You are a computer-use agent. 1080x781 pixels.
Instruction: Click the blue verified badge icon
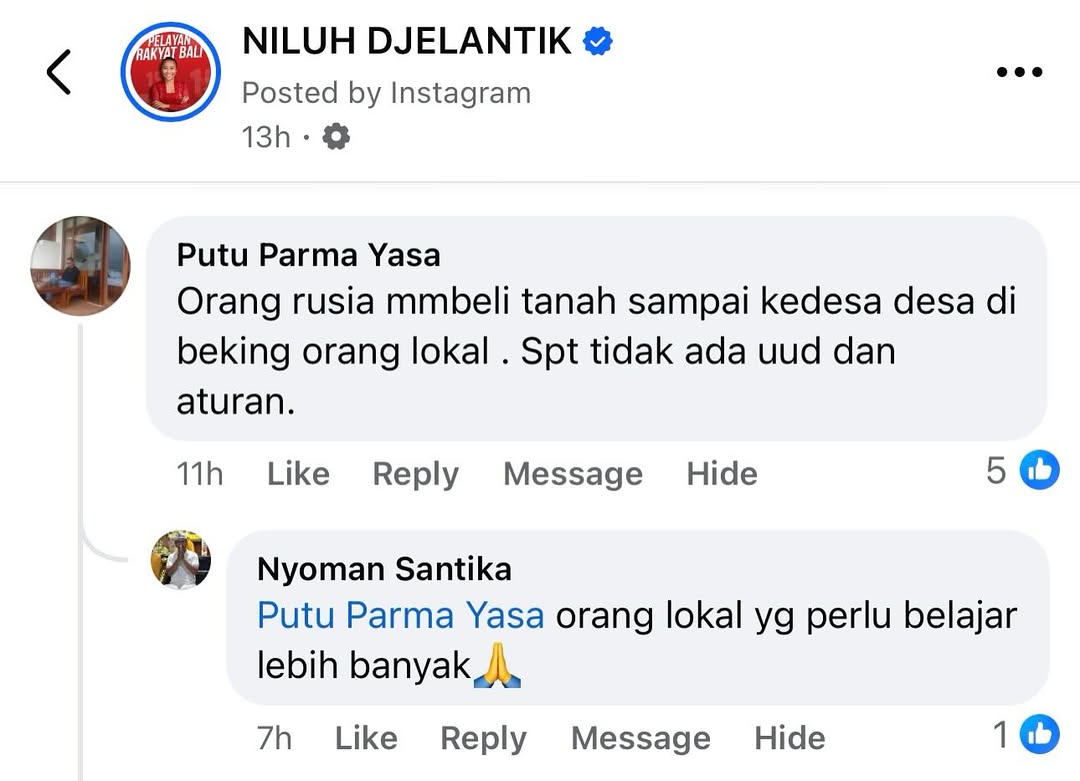[x=598, y=42]
